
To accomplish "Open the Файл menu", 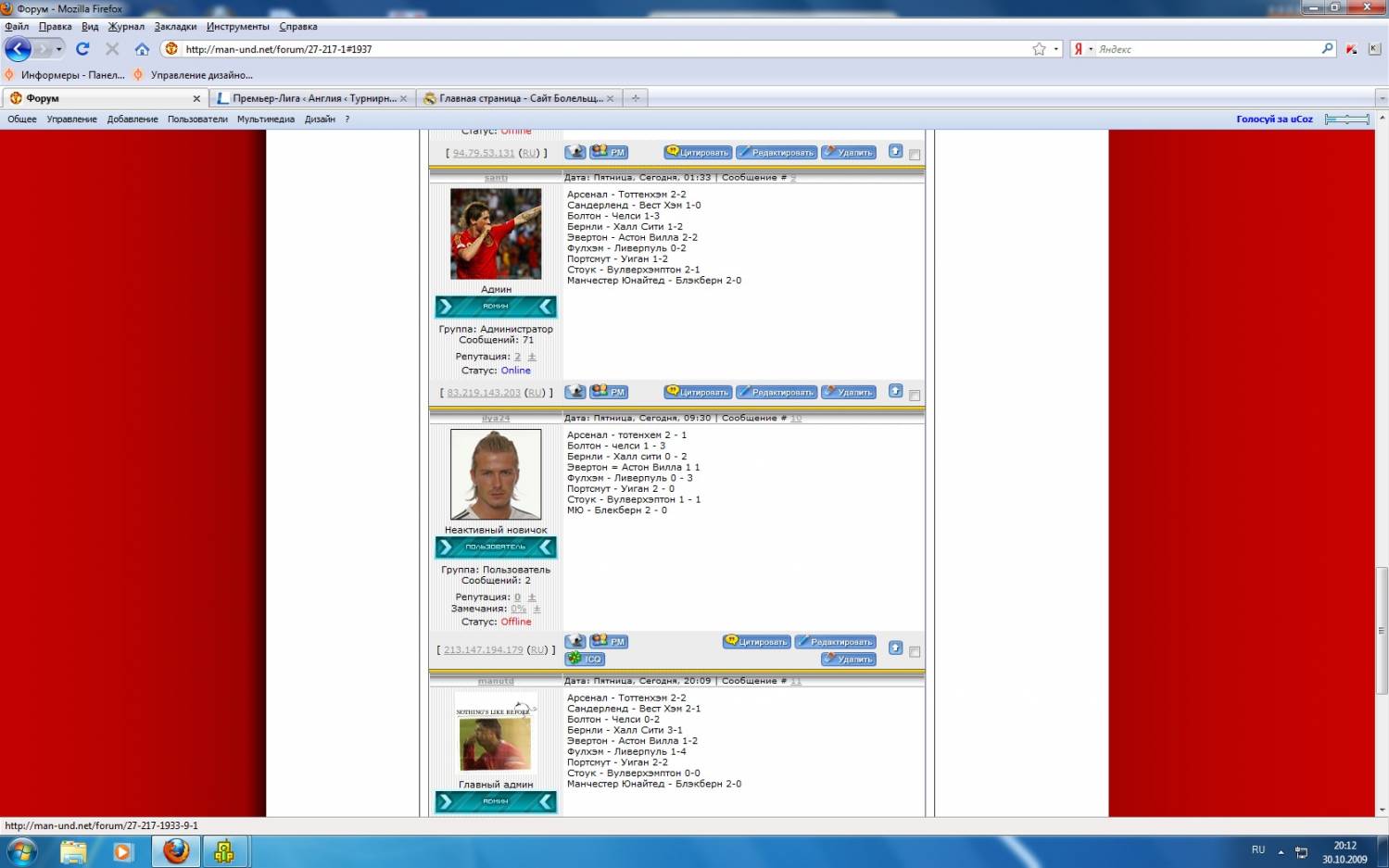I will 17,26.
